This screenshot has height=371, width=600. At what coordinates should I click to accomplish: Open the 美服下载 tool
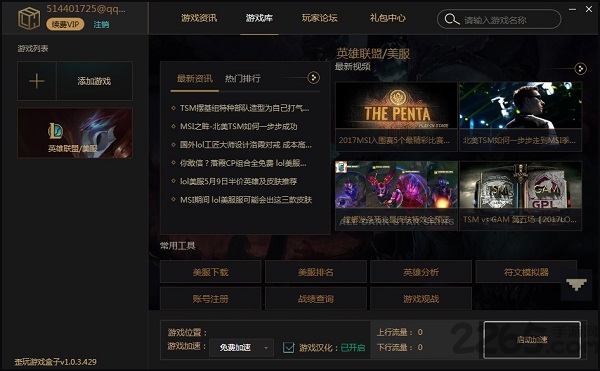[x=210, y=272]
